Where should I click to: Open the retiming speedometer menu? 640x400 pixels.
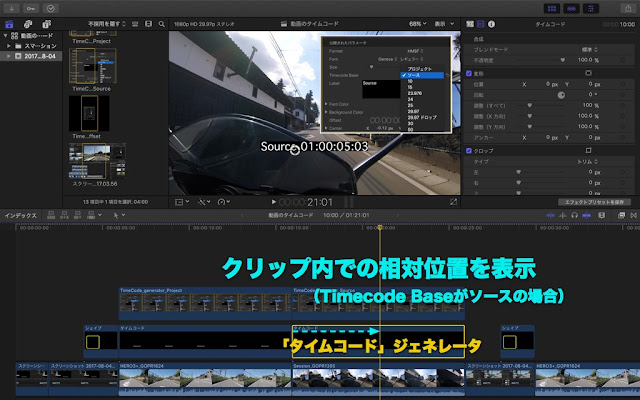point(224,202)
